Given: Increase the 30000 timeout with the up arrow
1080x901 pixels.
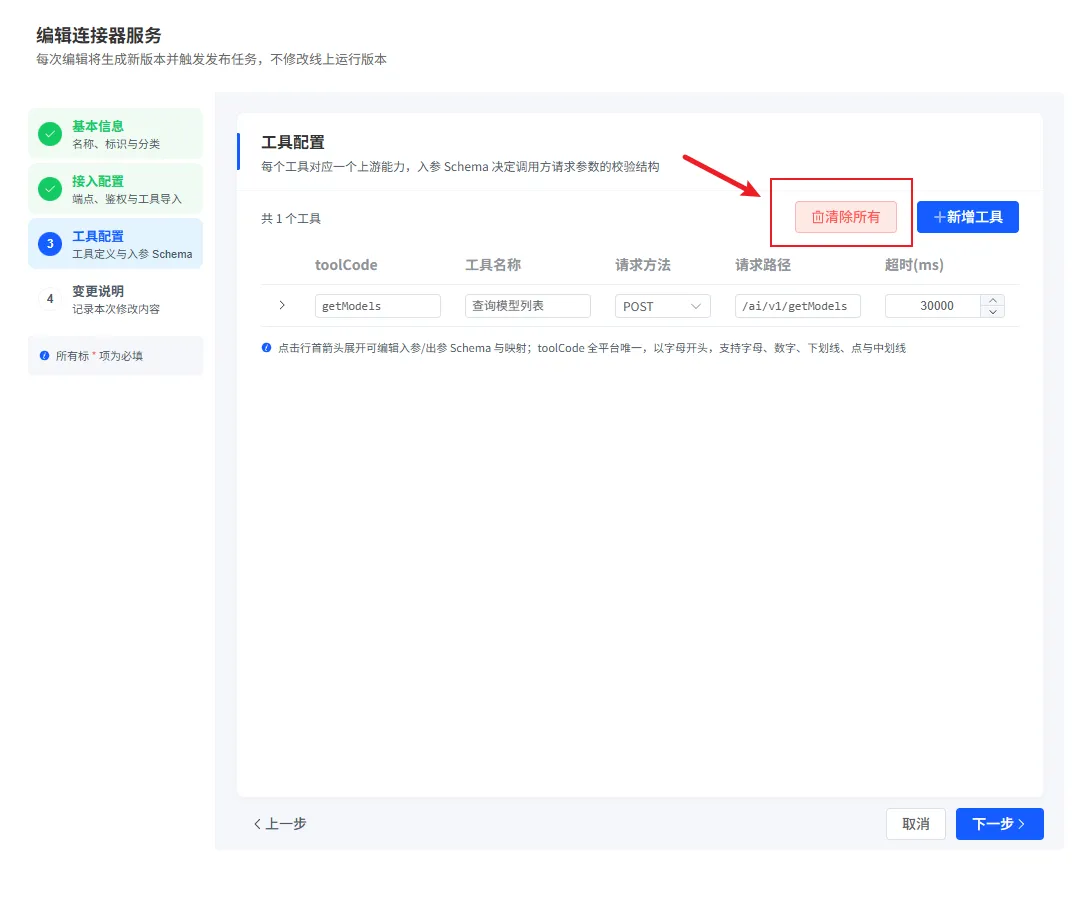Looking at the screenshot, I should point(993,300).
